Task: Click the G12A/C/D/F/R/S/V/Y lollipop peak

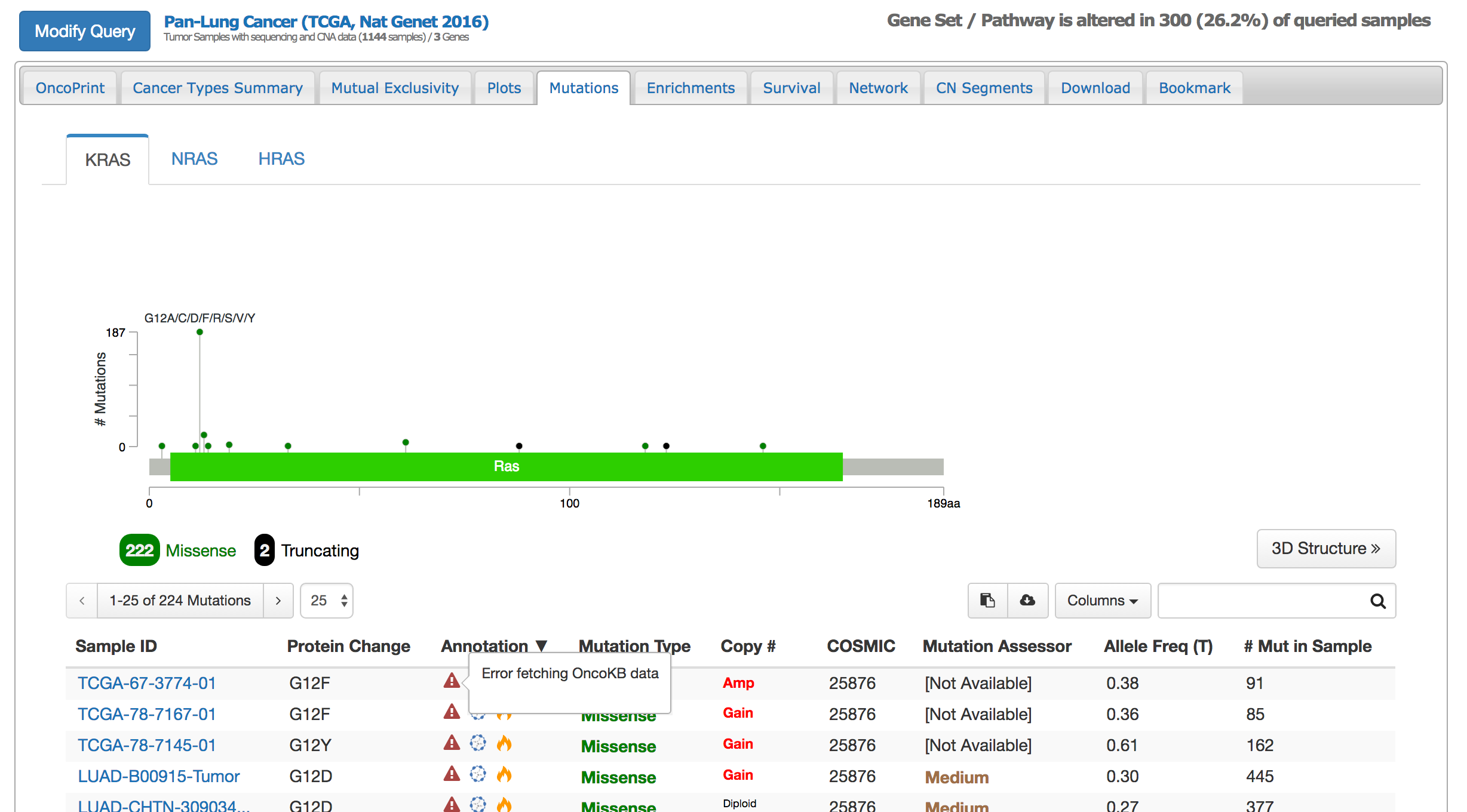Action: [200, 332]
